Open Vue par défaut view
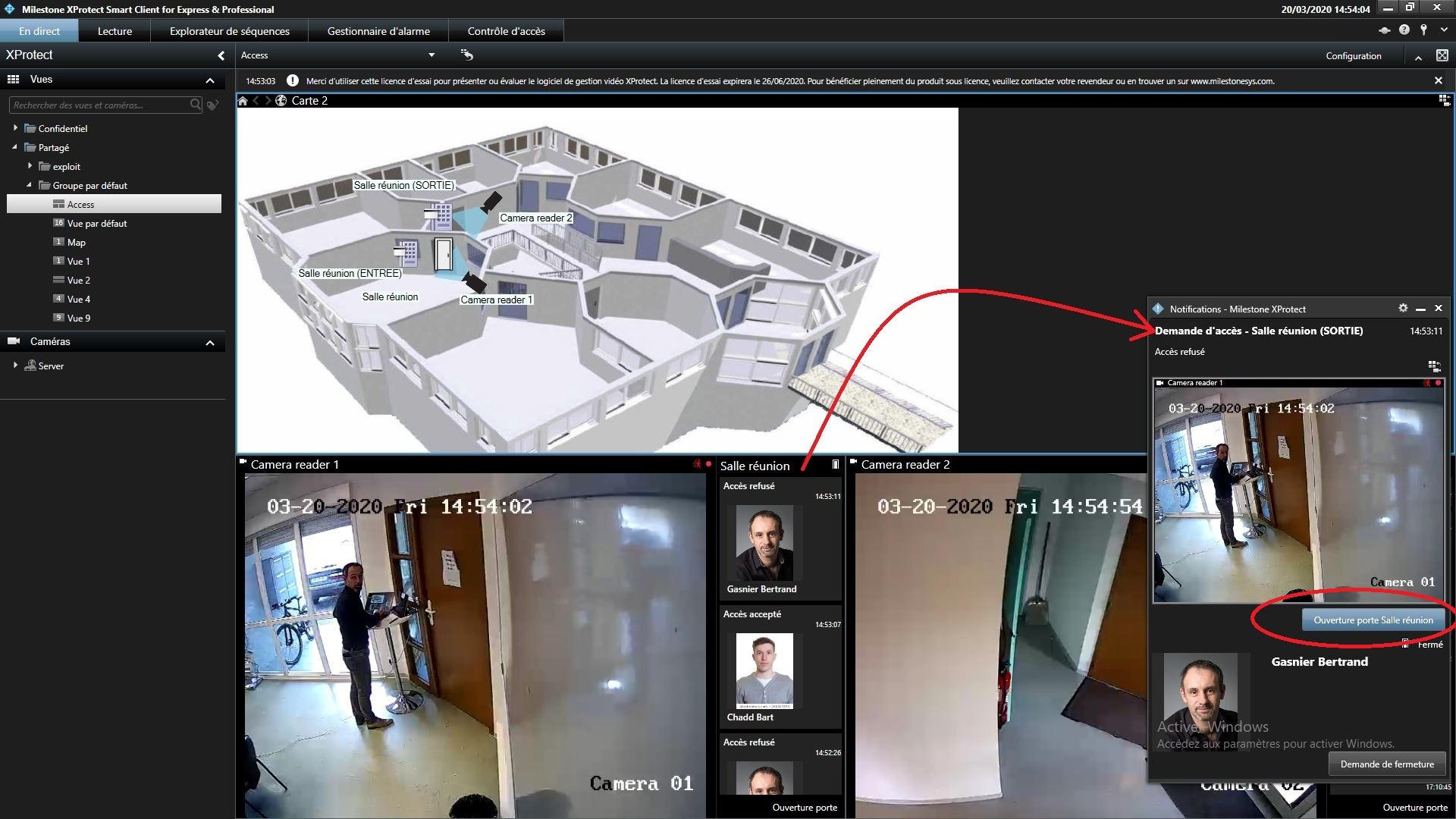The height and width of the screenshot is (819, 1456). point(96,223)
